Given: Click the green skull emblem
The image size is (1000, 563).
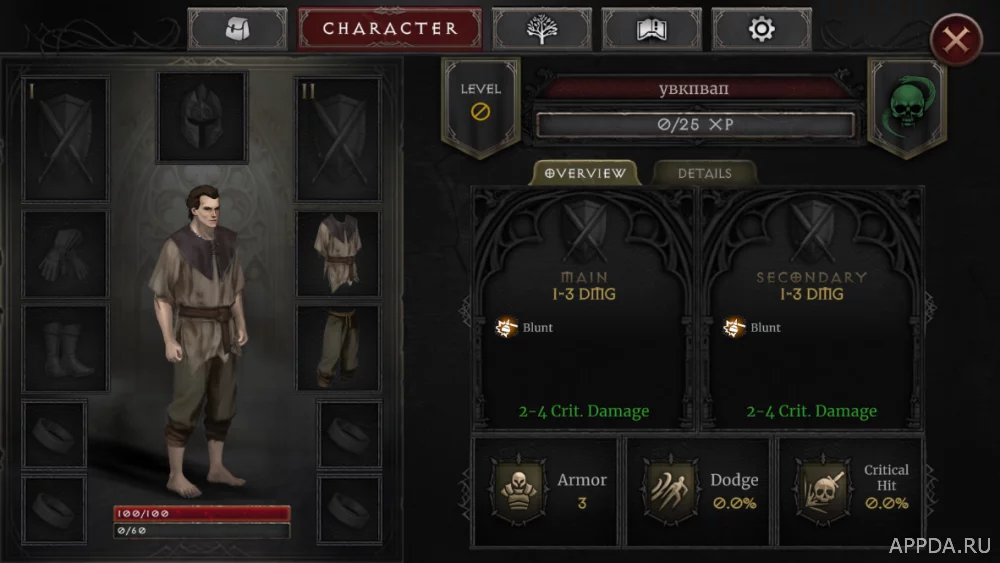Looking at the screenshot, I should click(x=908, y=107).
